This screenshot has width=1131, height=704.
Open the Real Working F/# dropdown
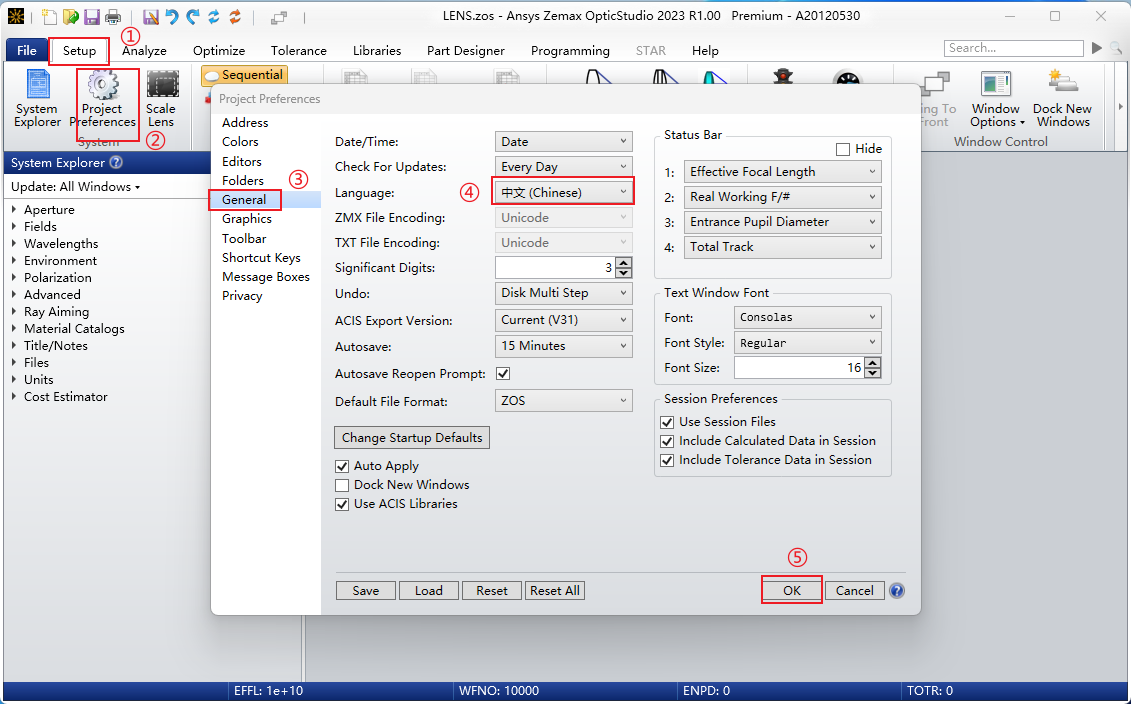coord(783,197)
